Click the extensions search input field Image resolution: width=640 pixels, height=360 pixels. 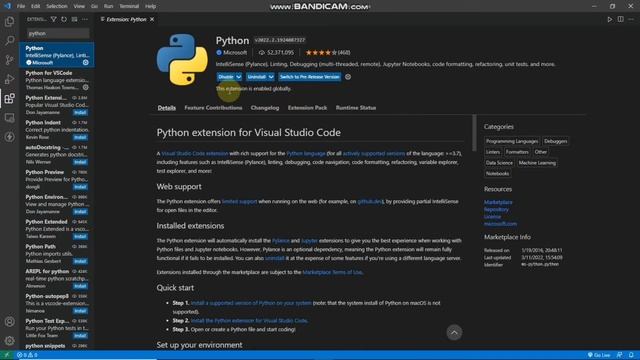tap(58, 33)
